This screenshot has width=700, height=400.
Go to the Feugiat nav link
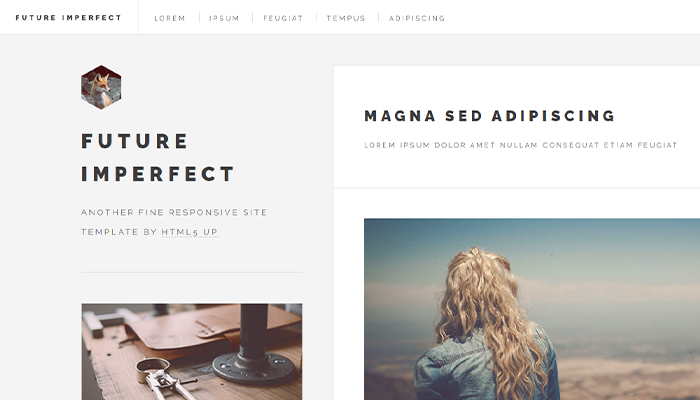[283, 18]
